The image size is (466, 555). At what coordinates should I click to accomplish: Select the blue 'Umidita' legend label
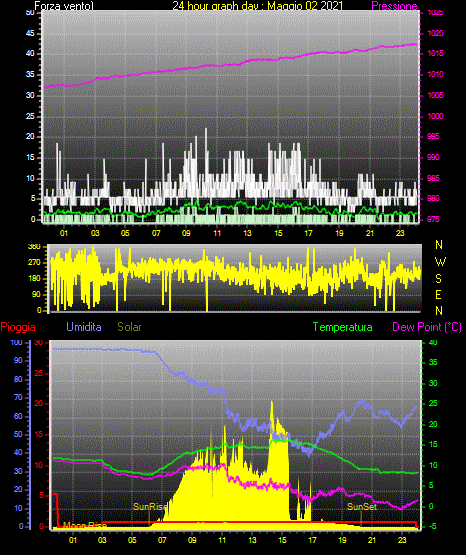pyautogui.click(x=84, y=327)
